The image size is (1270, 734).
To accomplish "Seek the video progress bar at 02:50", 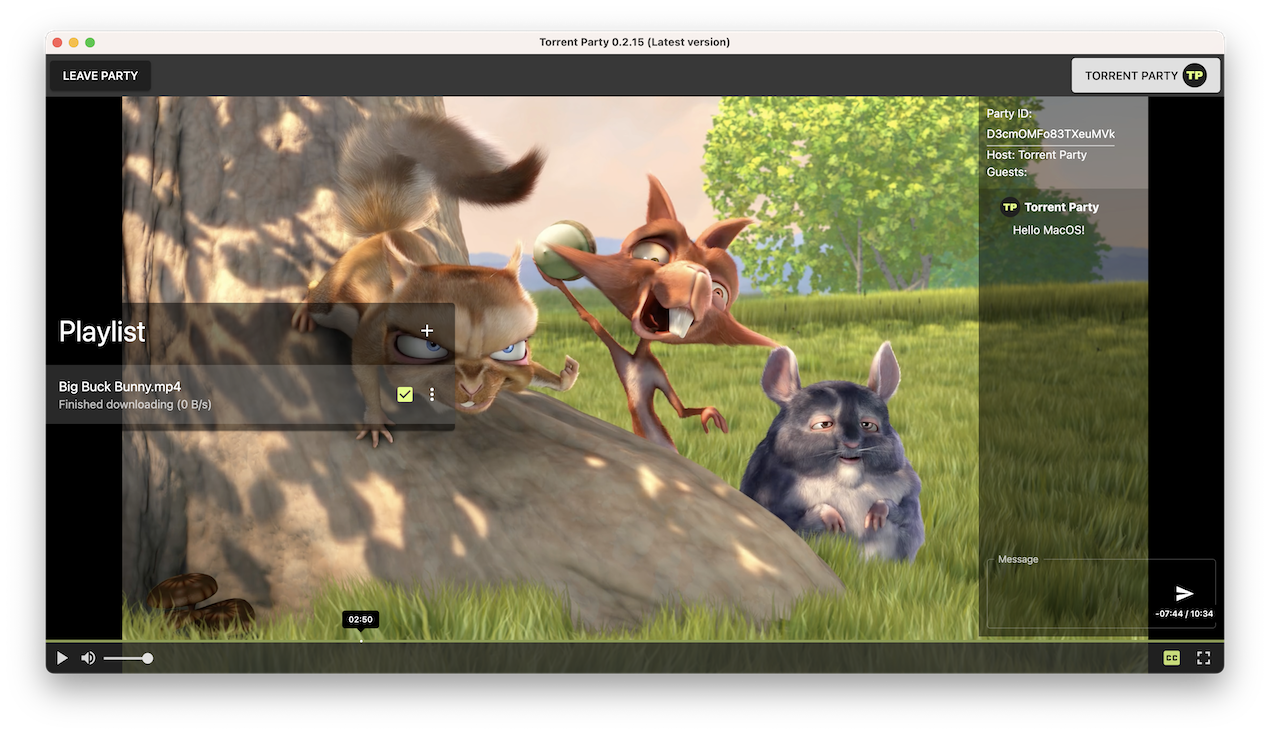I will click(361, 641).
